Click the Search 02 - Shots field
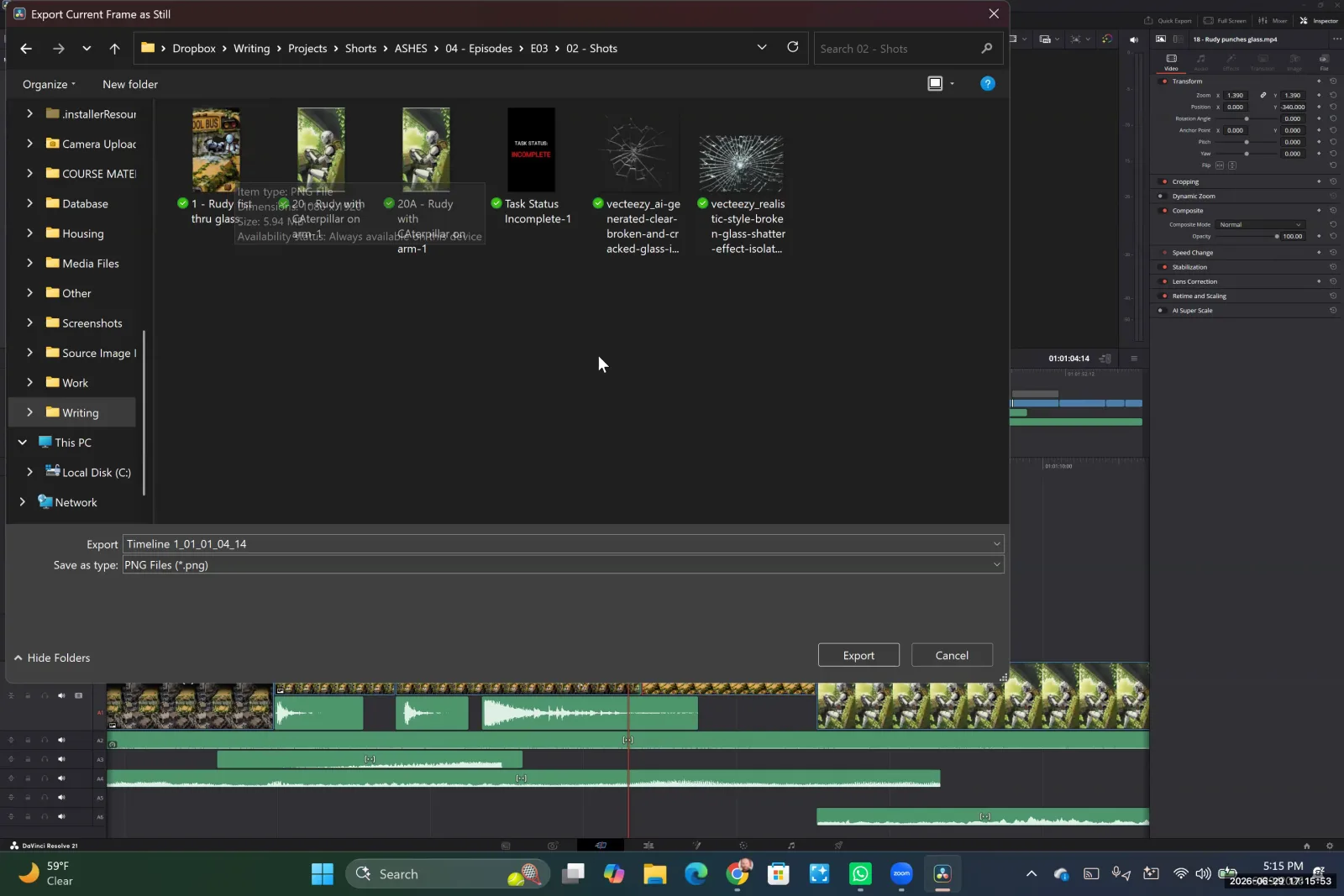This screenshot has height=896, width=1344. point(908,49)
